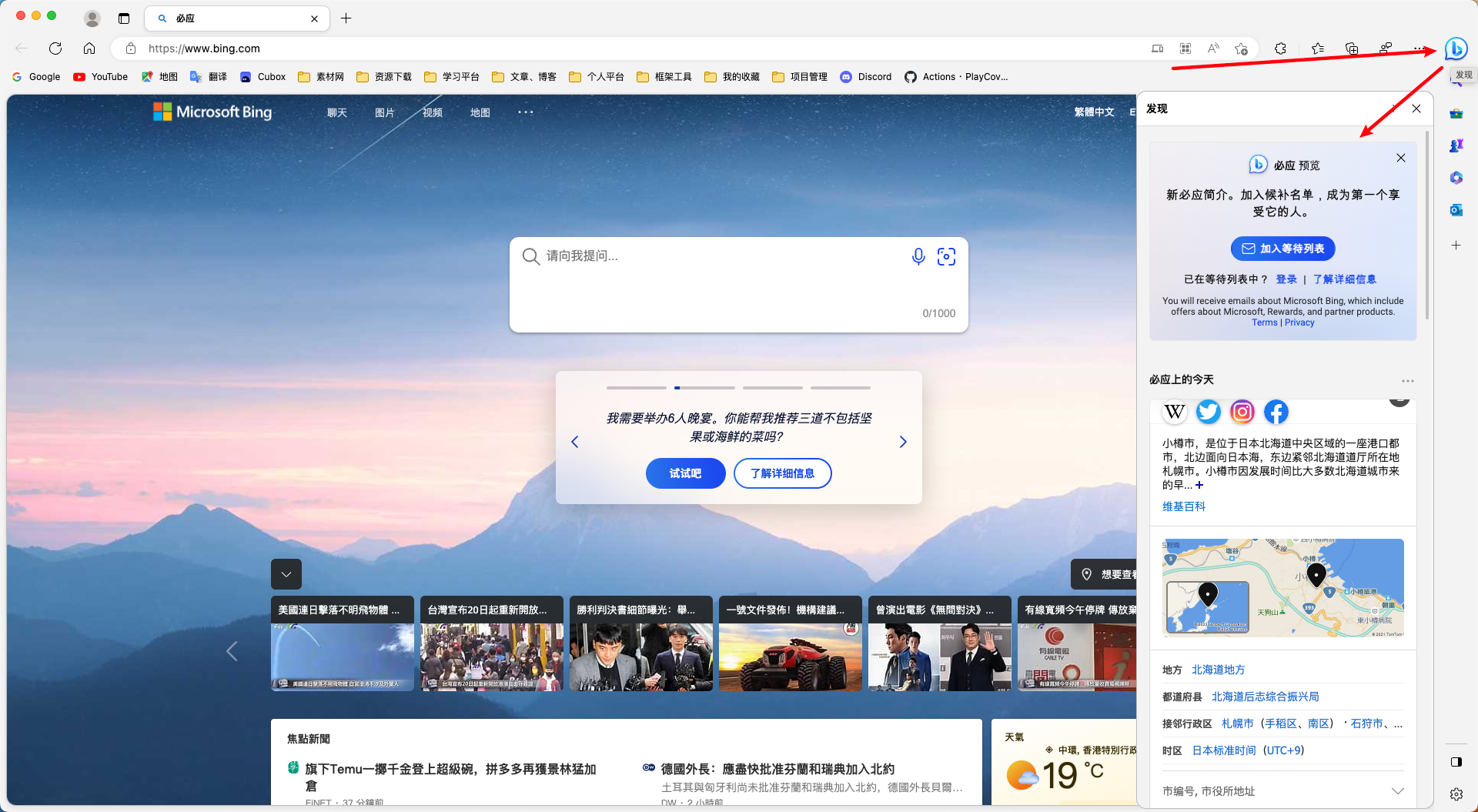Open sidebar settings gear icon

pyautogui.click(x=1456, y=794)
